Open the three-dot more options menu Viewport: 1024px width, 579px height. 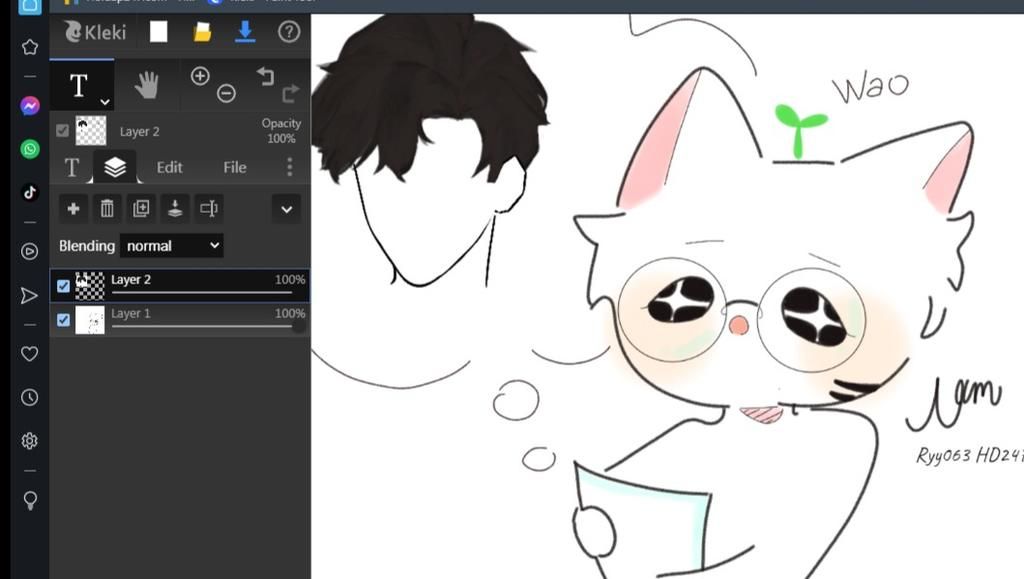(289, 167)
